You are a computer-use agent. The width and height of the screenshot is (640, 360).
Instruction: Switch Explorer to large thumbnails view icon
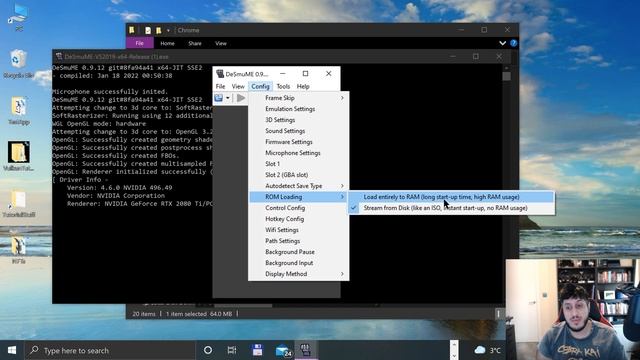498,314
